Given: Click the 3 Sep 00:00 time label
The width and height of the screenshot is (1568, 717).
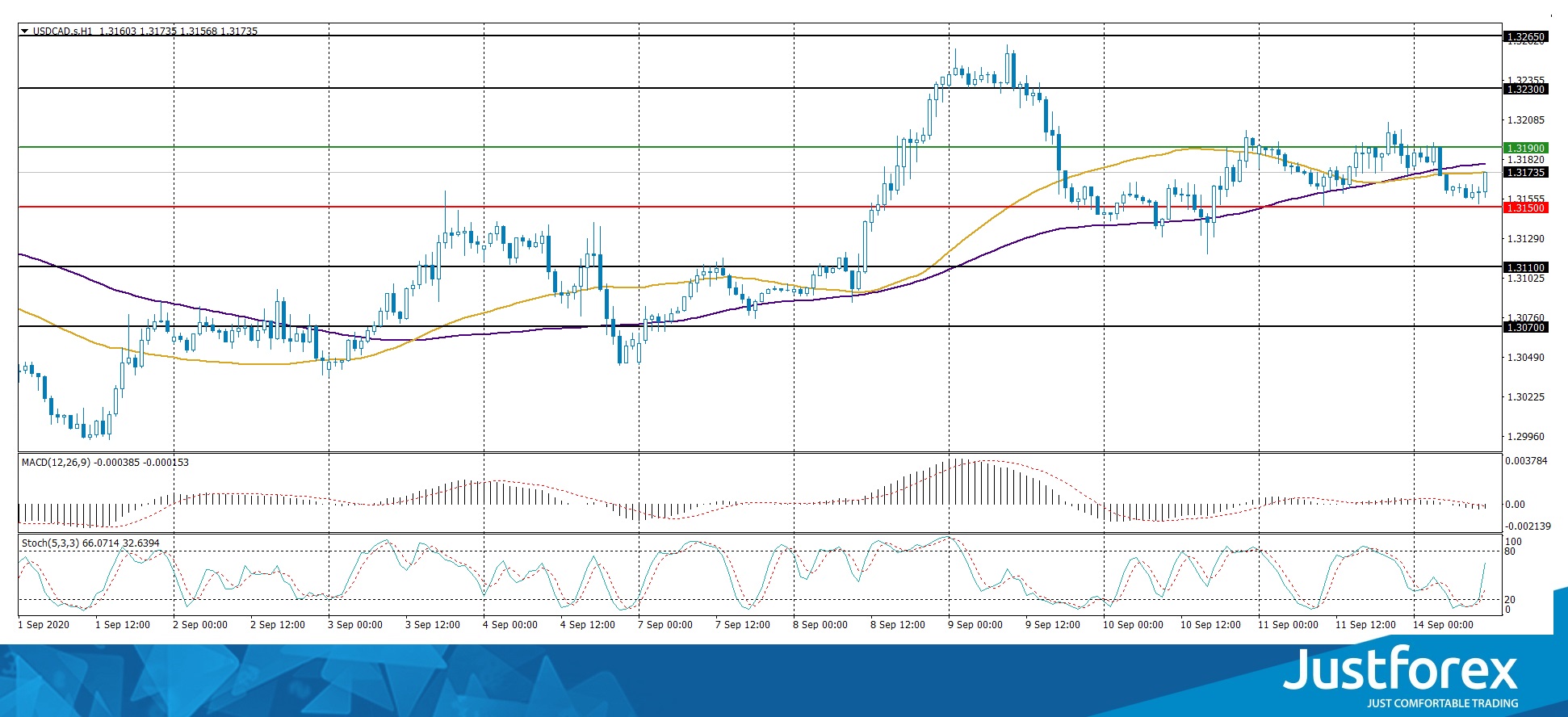Looking at the screenshot, I should pos(355,625).
